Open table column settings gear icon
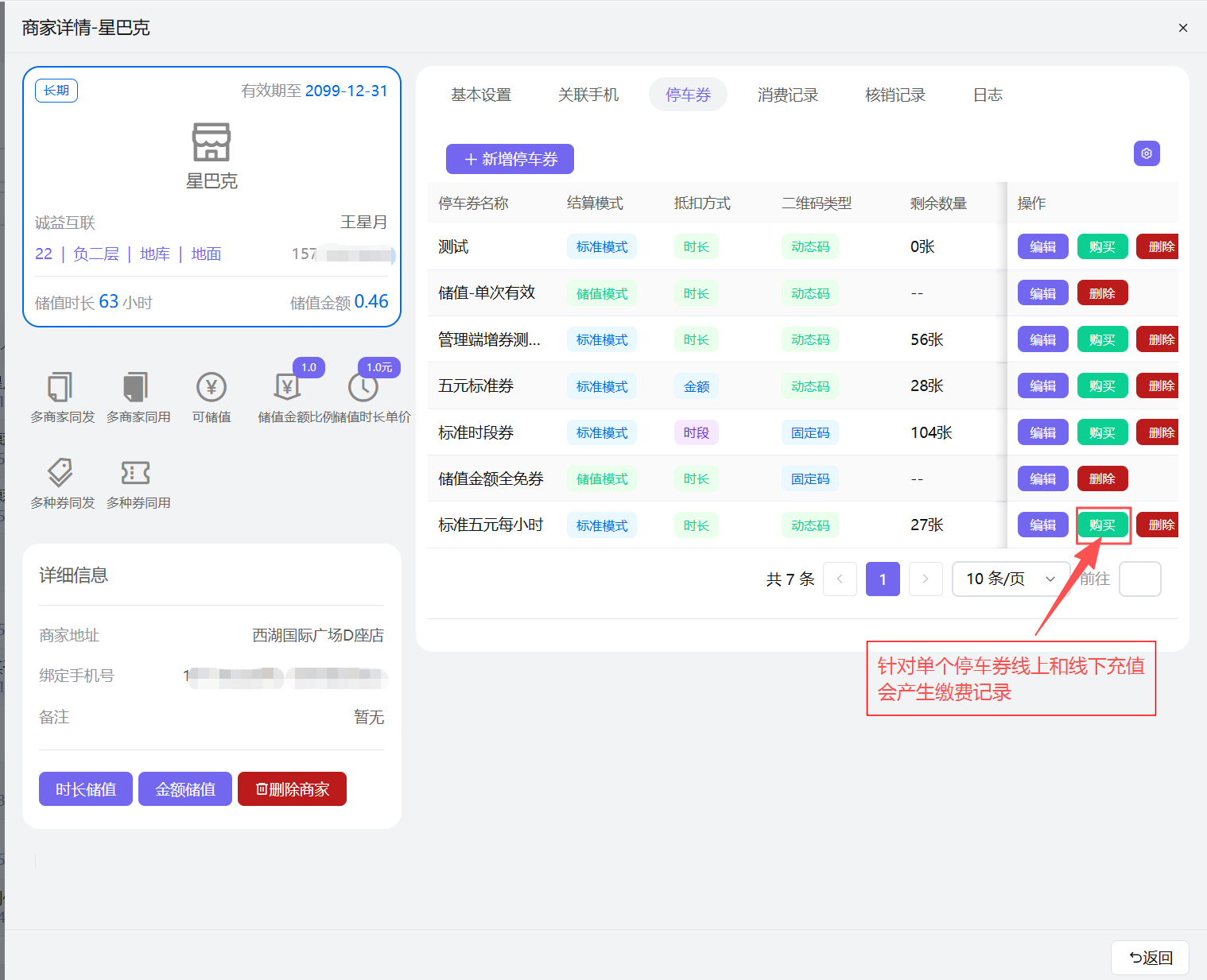The height and width of the screenshot is (980, 1207). pos(1146,153)
